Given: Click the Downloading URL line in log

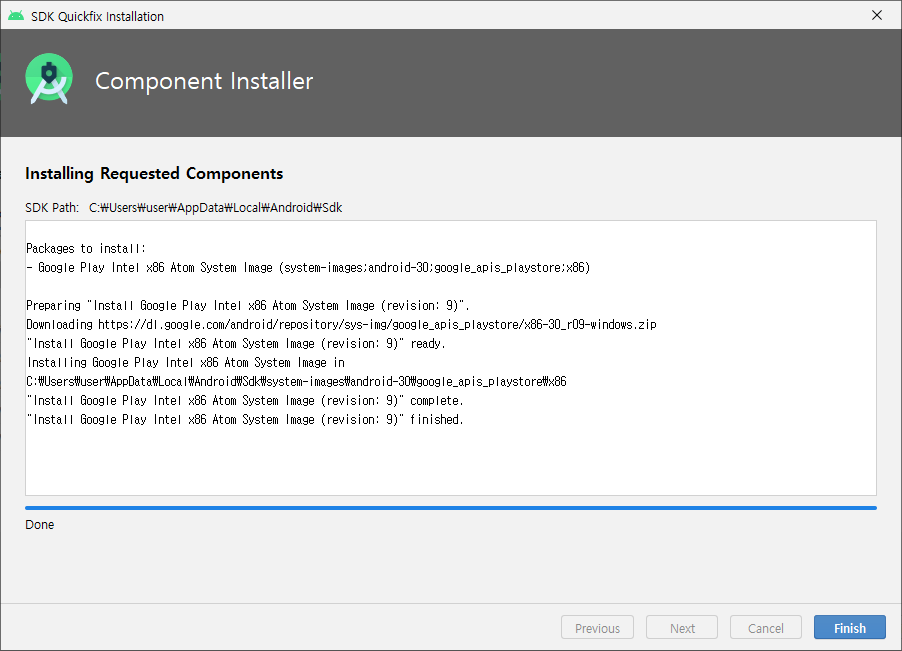Looking at the screenshot, I should click(341, 324).
